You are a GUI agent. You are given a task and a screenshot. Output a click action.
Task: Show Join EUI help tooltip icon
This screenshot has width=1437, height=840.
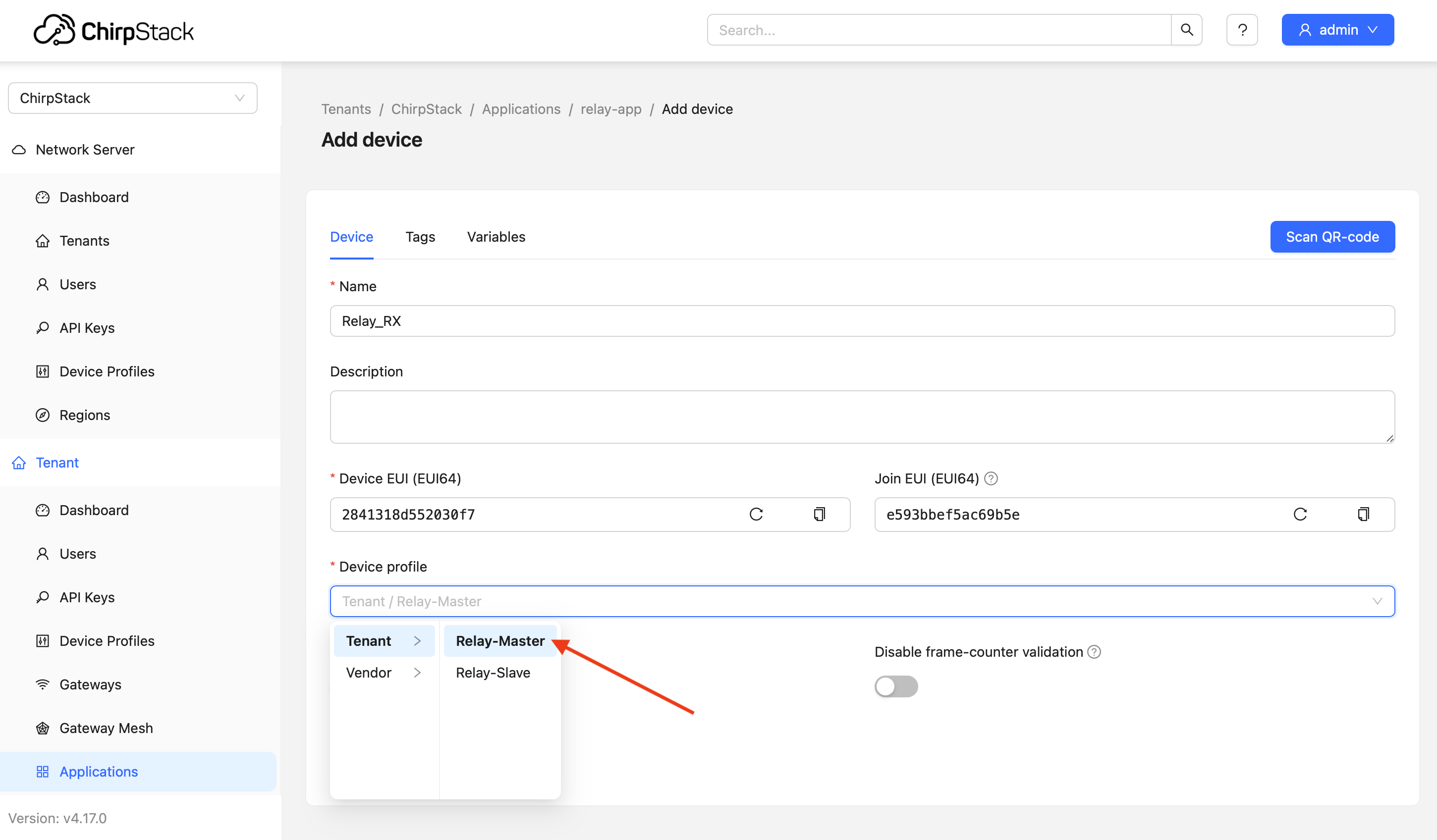click(x=991, y=479)
